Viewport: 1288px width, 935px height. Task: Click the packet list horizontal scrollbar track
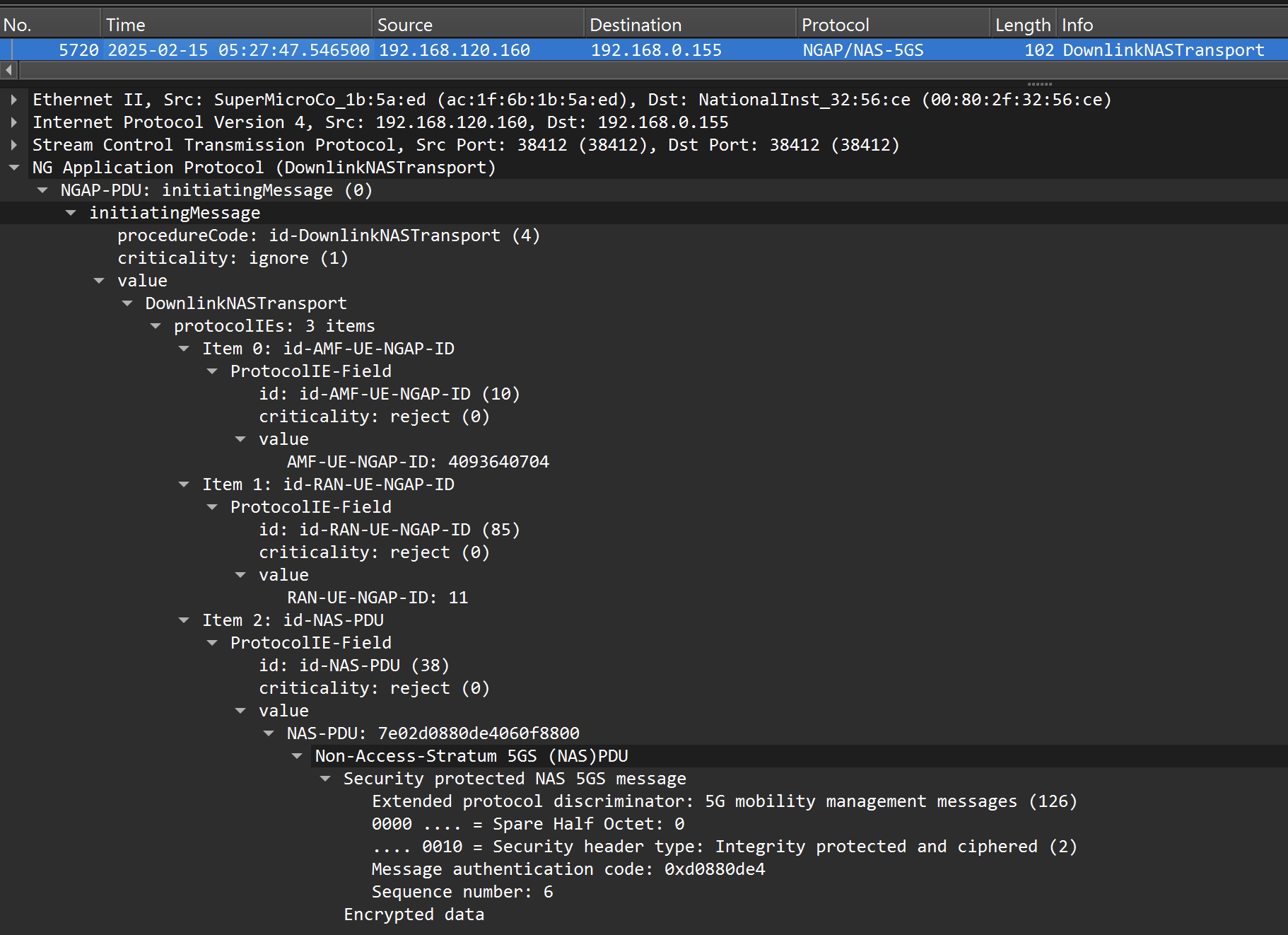pos(653,70)
